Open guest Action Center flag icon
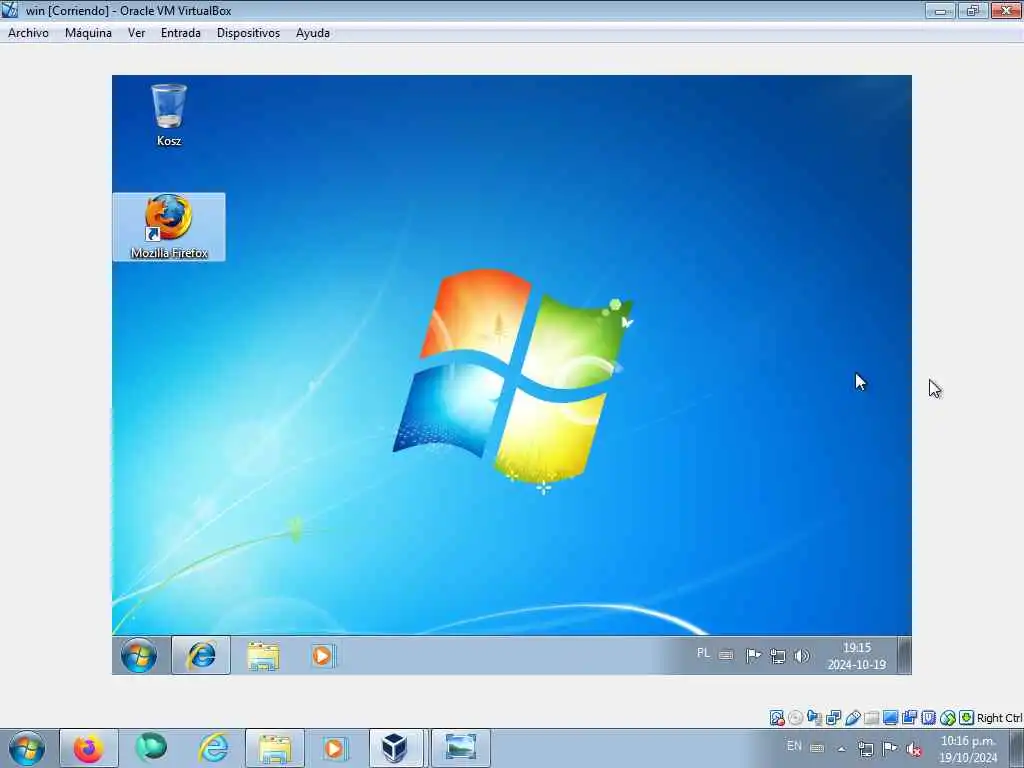The image size is (1024, 768). [x=753, y=655]
